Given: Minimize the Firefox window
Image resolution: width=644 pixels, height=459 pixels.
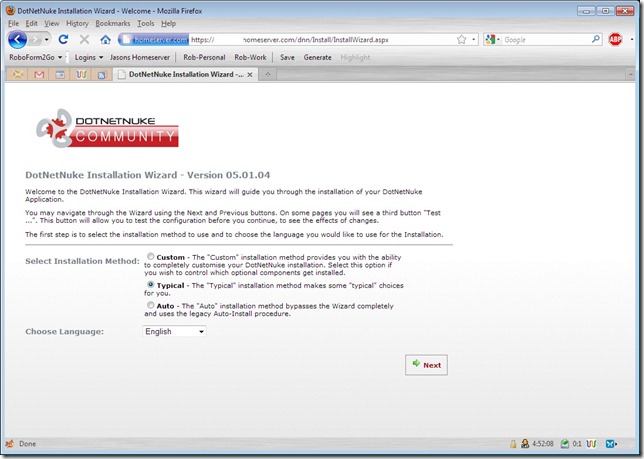Looking at the screenshot, I should (586, 11).
